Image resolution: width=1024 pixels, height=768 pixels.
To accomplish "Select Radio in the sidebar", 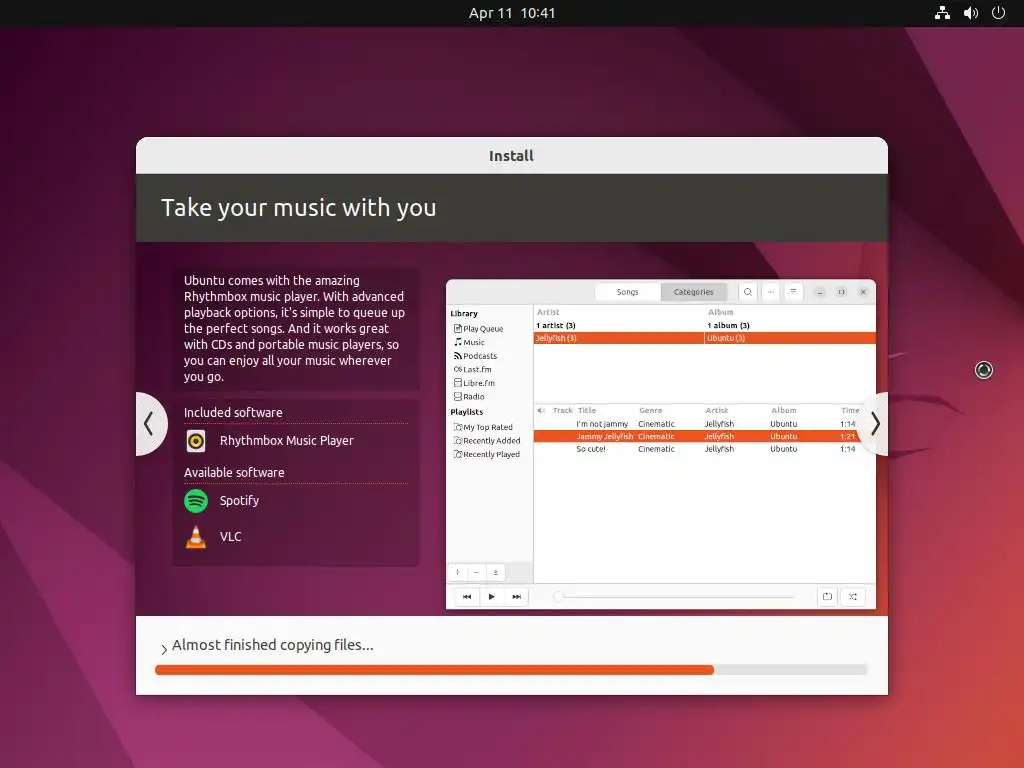I will click(470, 397).
